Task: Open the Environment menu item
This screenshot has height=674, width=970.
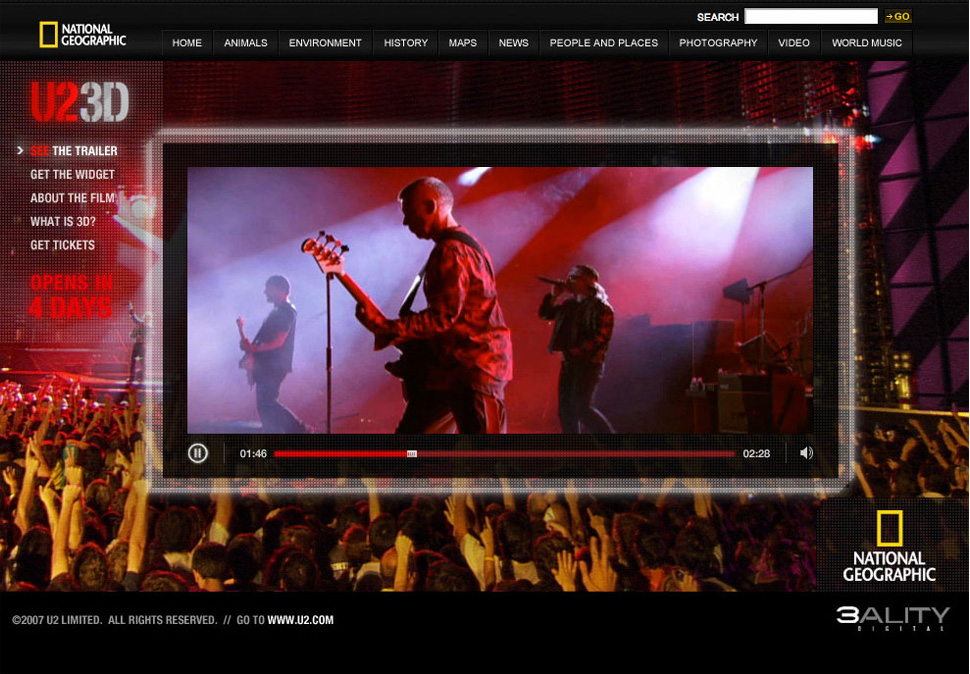Action: (325, 43)
